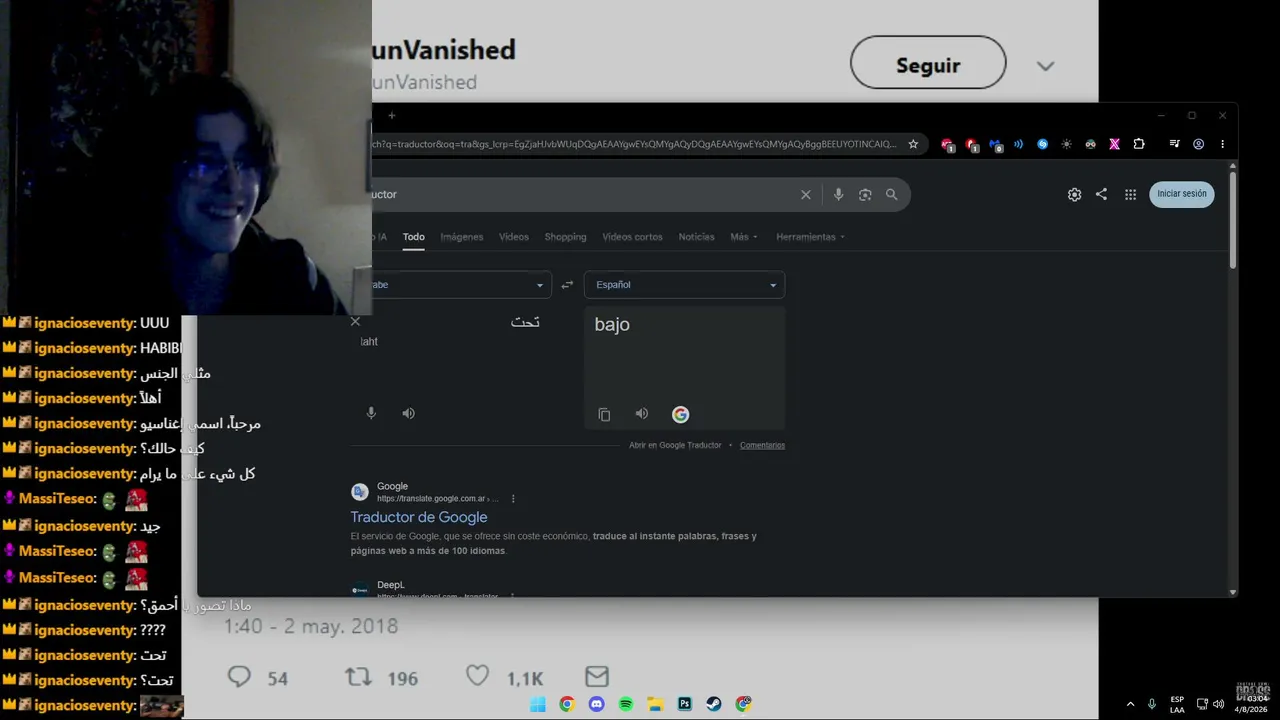This screenshot has width=1280, height=720.
Task: Listen to the Spanish translation
Action: click(x=642, y=413)
